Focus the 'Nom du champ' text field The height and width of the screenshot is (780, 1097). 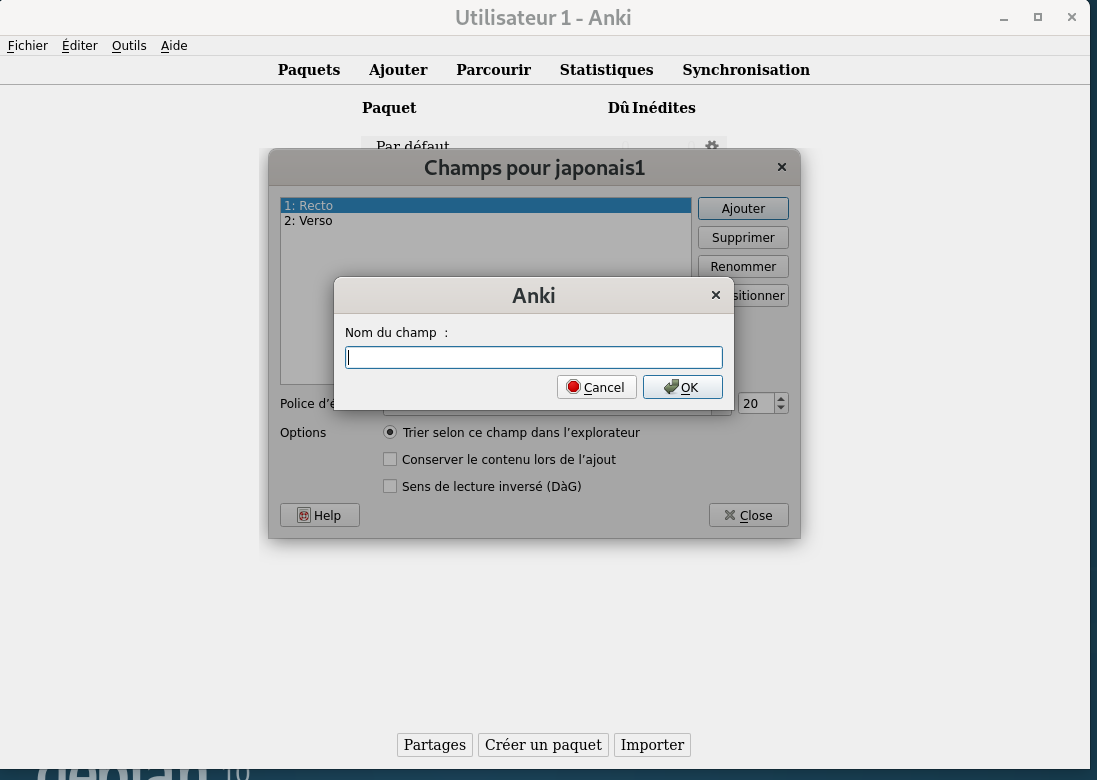(x=533, y=358)
